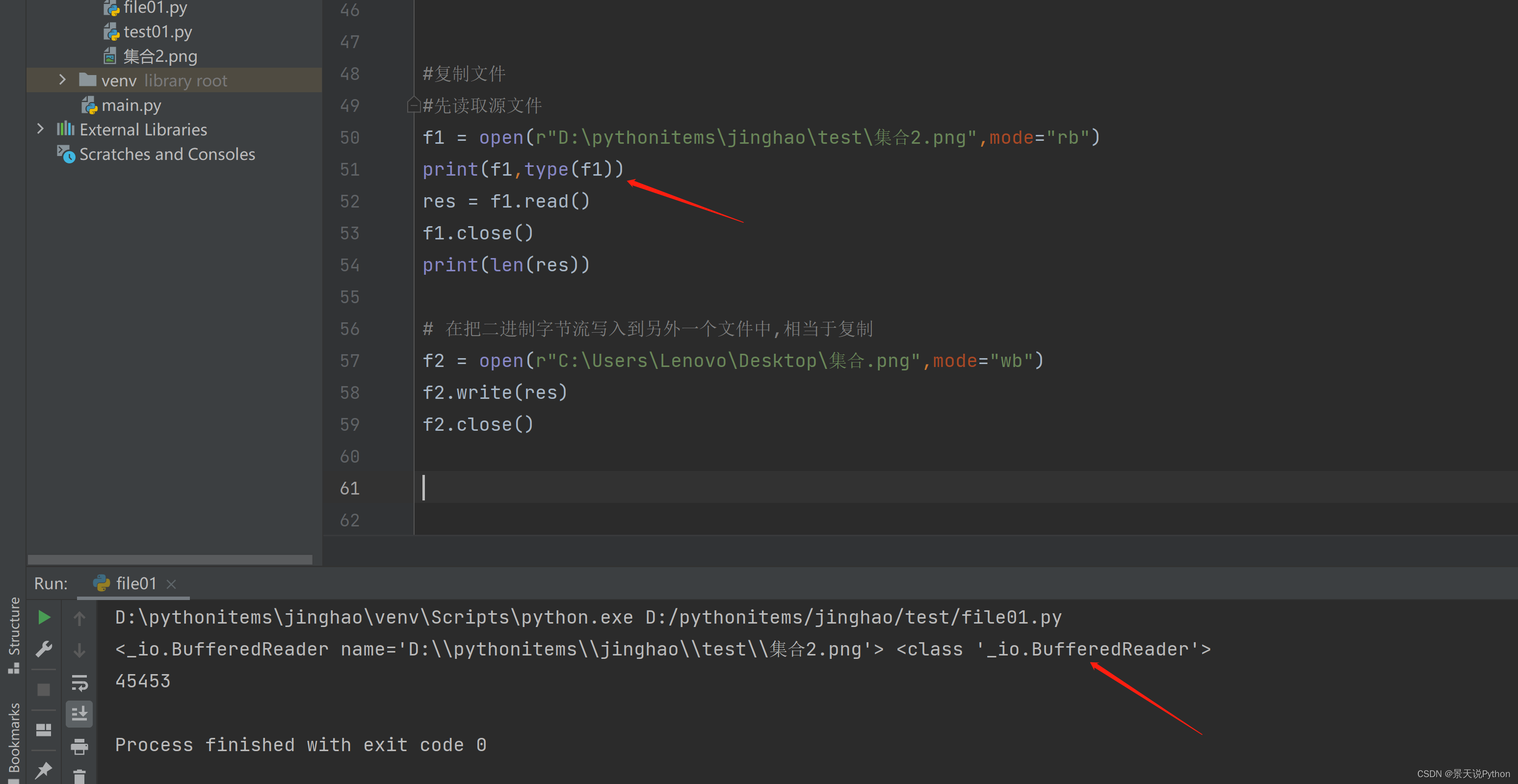
Task: Toggle scroll to end of console output
Action: 79,714
